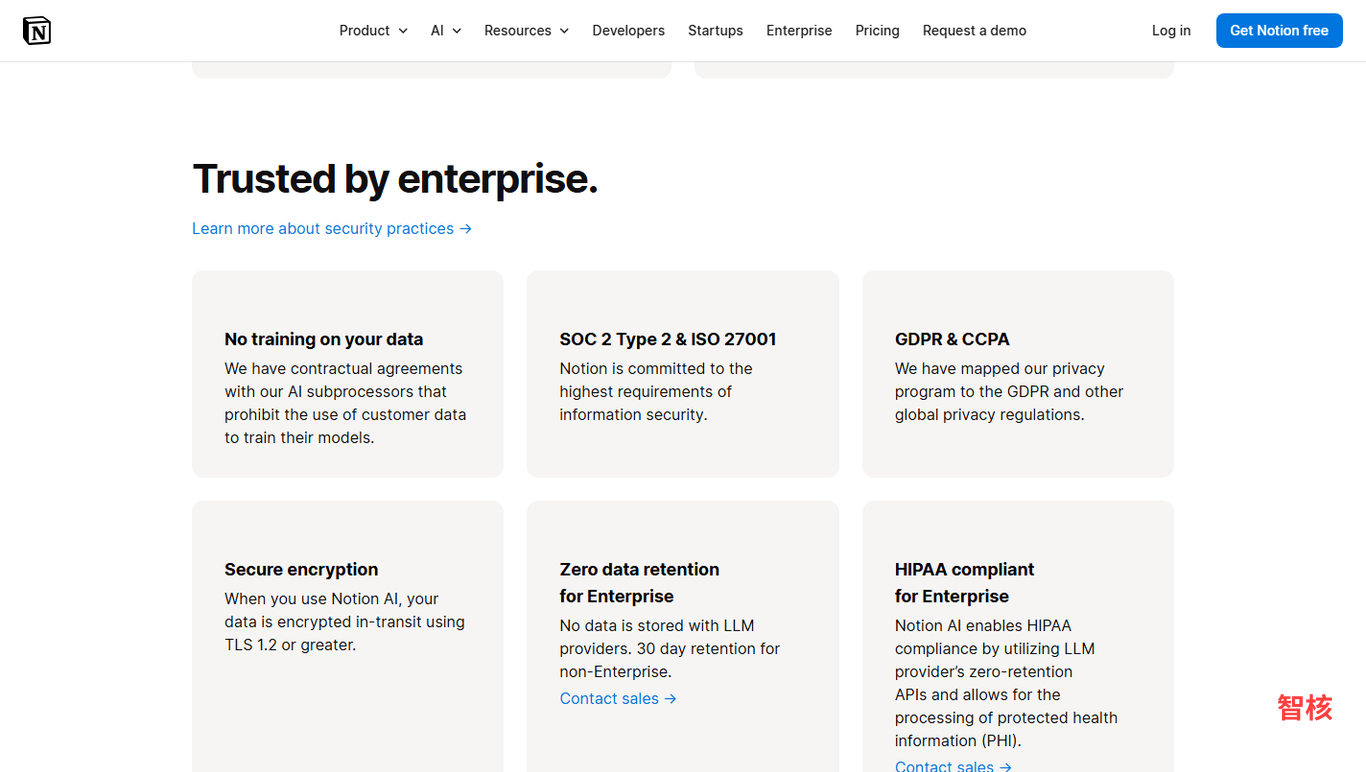Screen dimensions: 1366x772
Task: Open the Pricing page
Action: point(877,31)
